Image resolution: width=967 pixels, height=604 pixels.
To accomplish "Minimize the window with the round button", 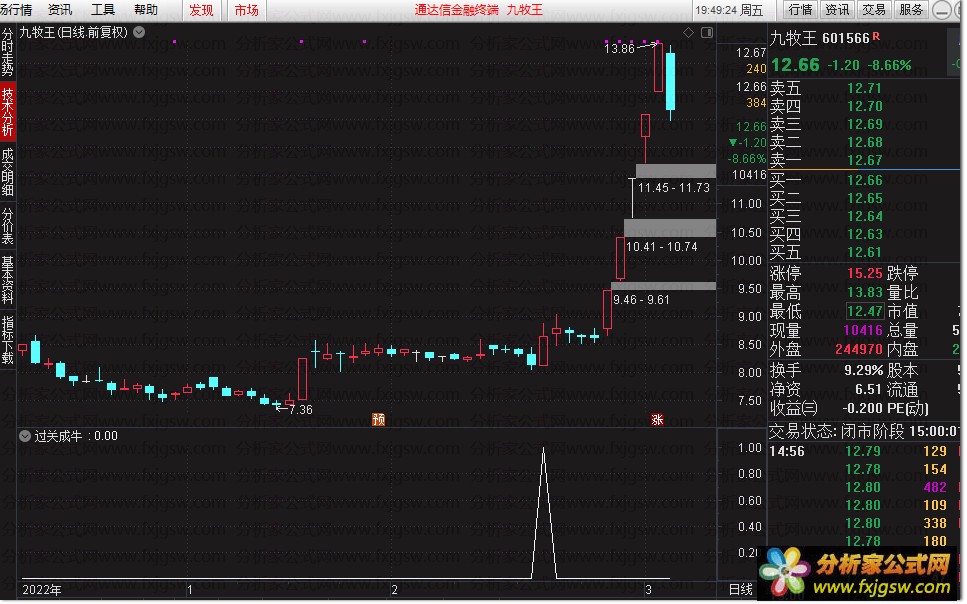I will [941, 10].
